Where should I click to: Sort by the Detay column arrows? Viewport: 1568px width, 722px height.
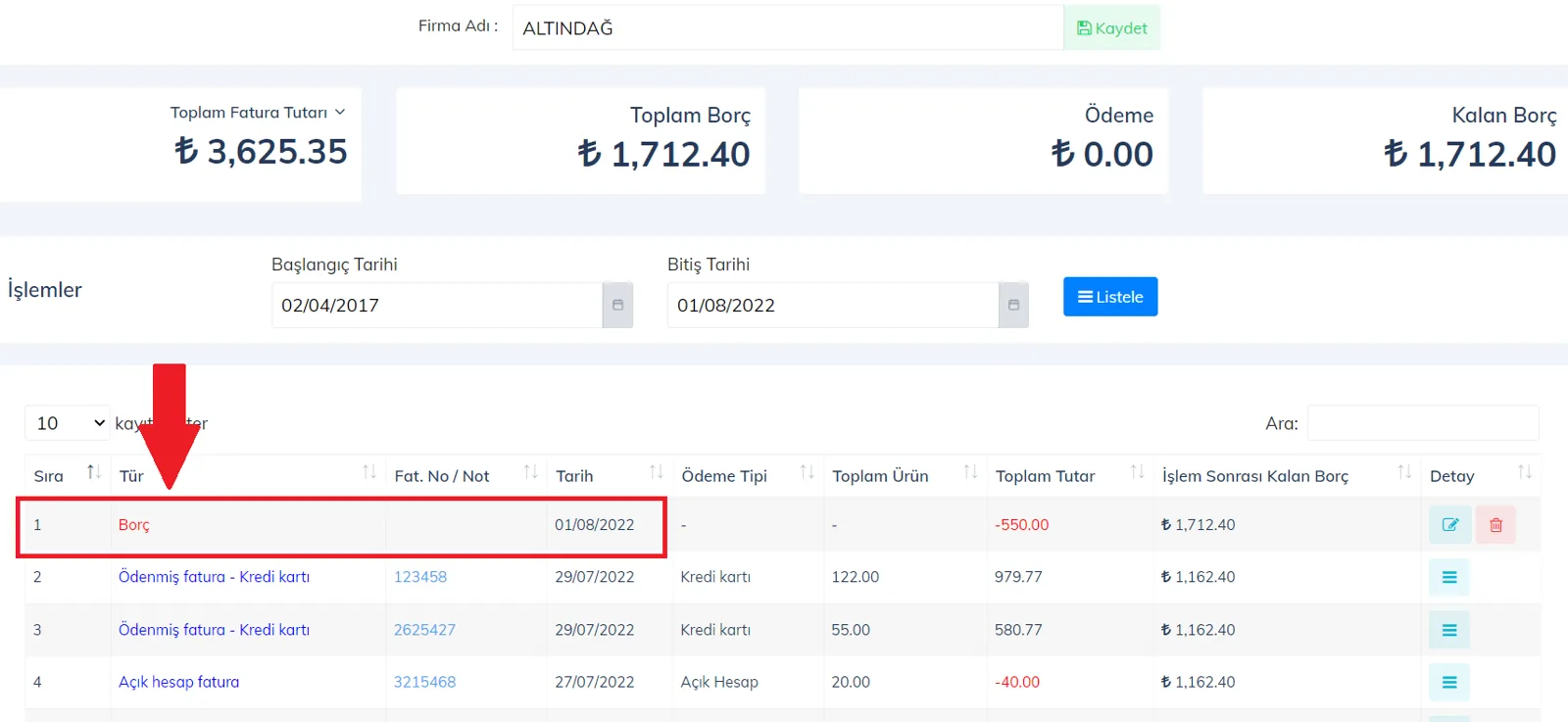[1525, 472]
